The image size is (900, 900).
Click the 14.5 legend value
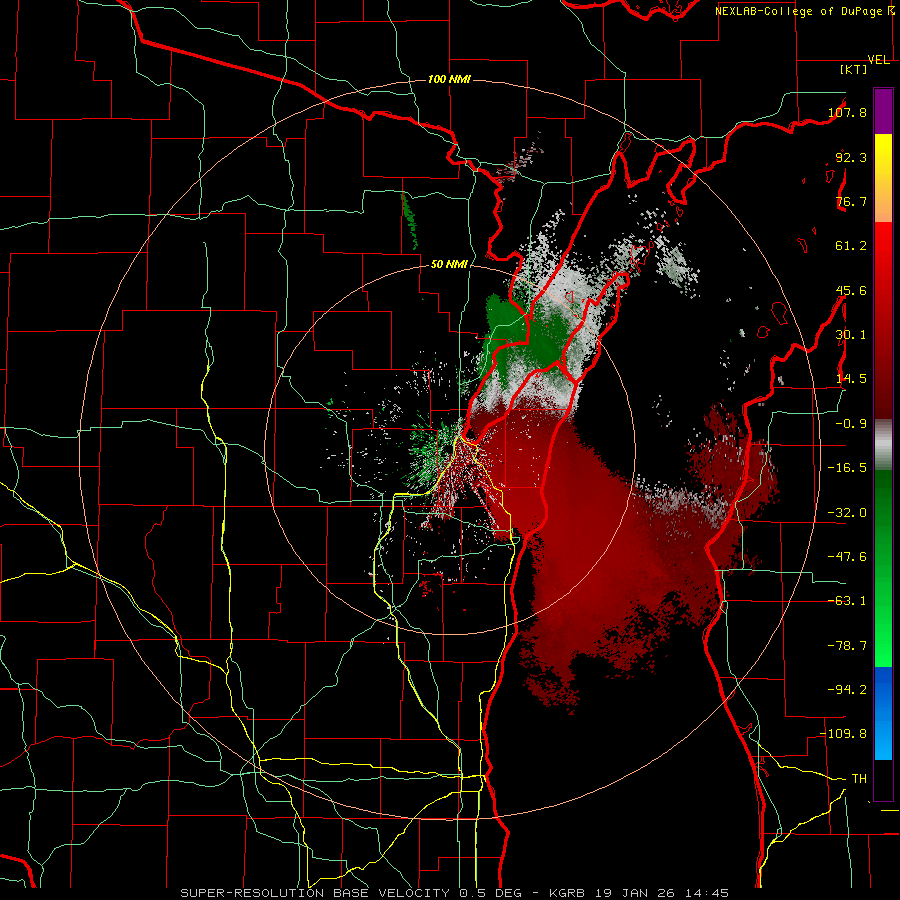(851, 379)
